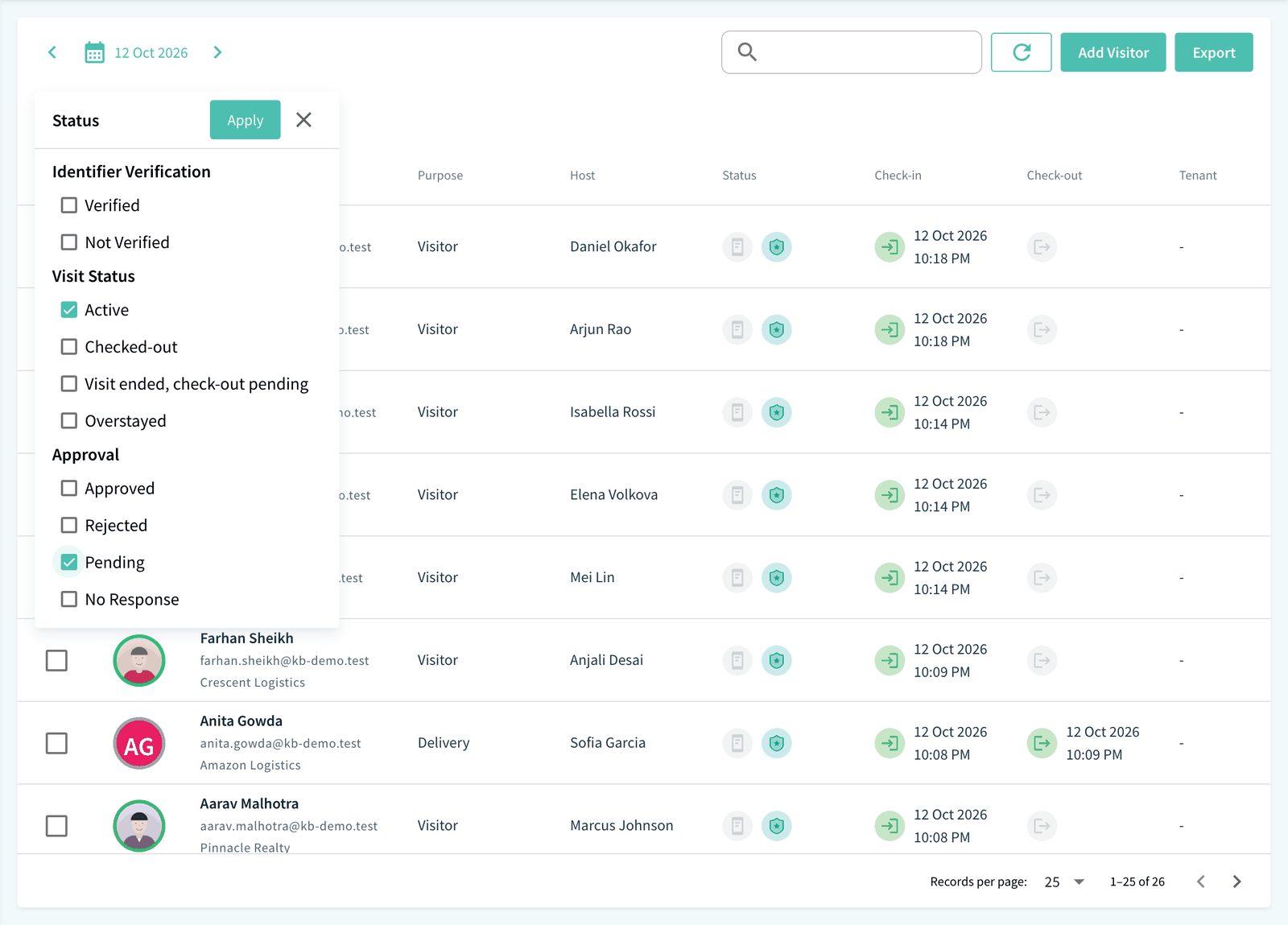Screen dimensions: 1288x925
Task: Uncheck the Pending approval option
Action: tap(69, 562)
